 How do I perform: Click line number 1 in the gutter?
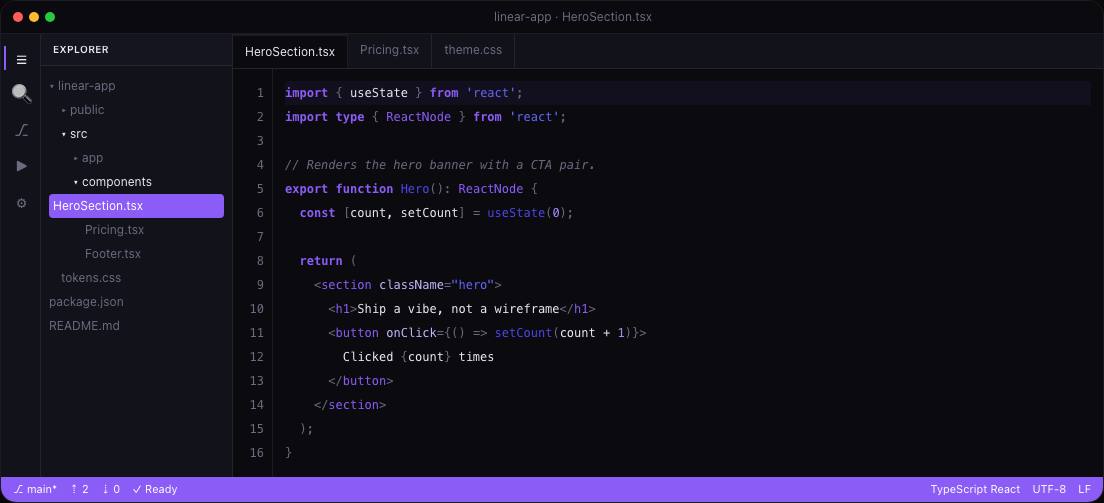pos(261,93)
